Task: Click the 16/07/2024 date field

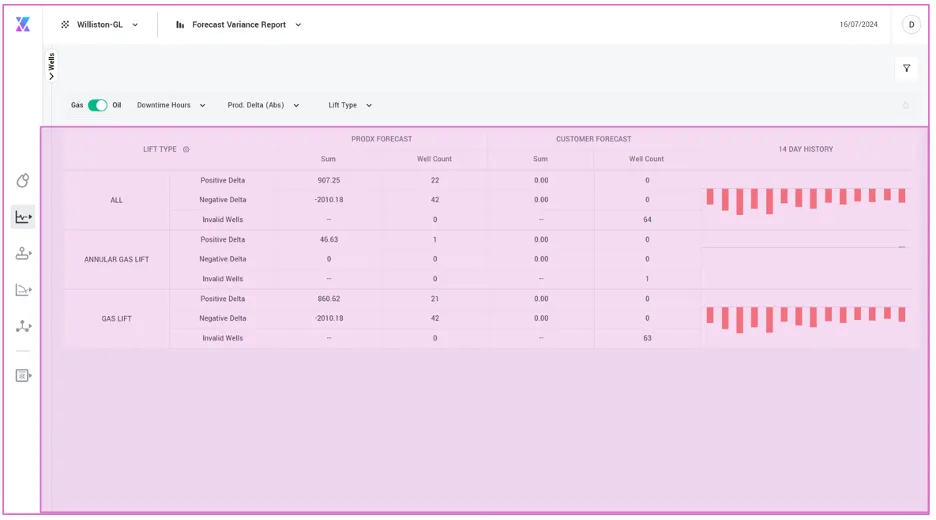Action: (x=858, y=24)
